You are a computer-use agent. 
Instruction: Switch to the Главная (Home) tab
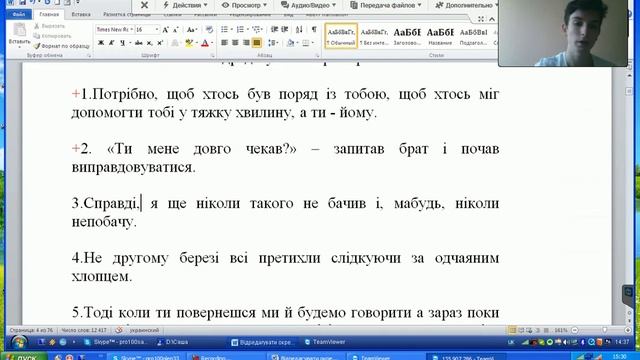(49, 14)
